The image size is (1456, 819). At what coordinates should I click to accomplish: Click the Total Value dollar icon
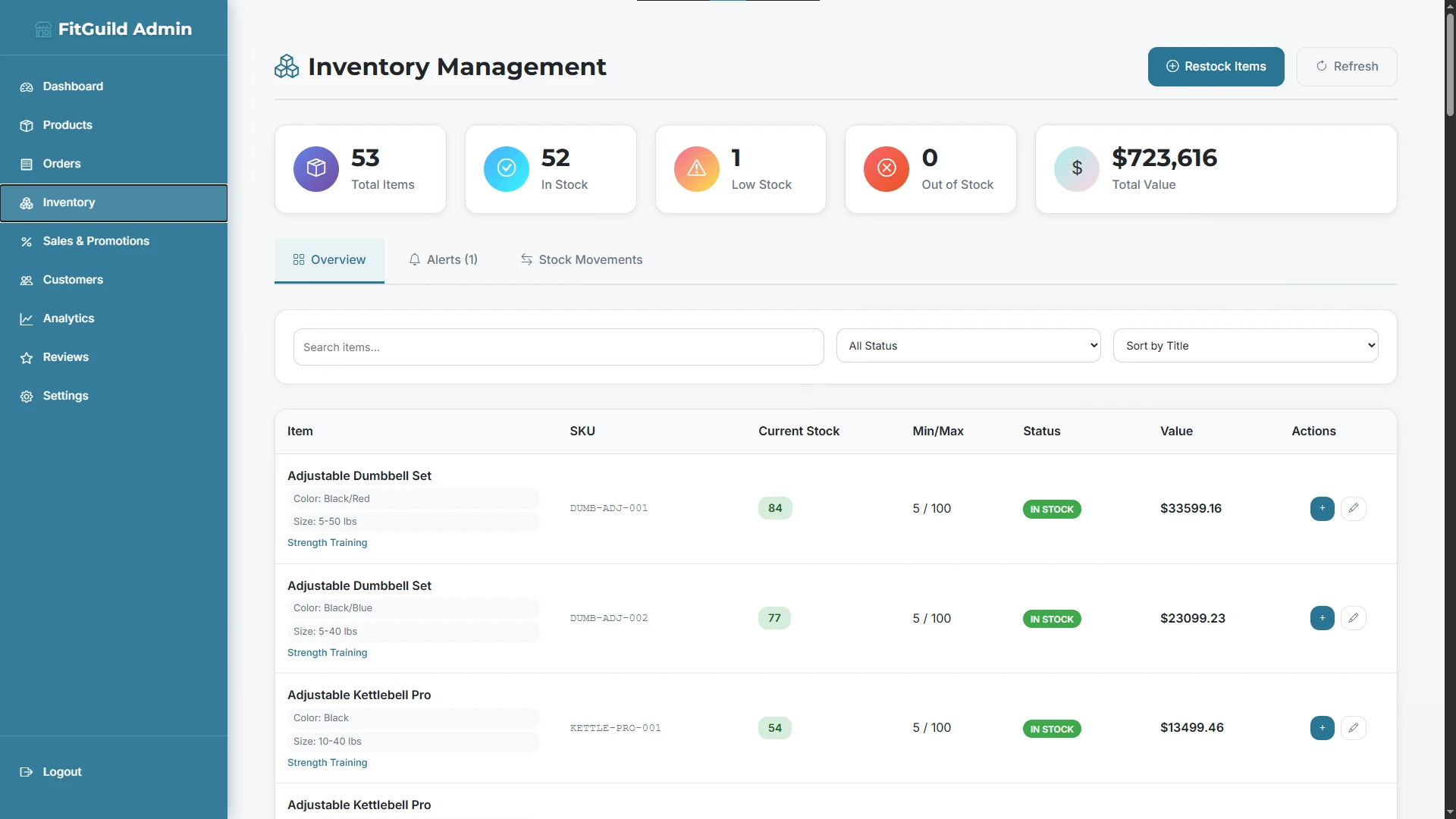[x=1077, y=168]
